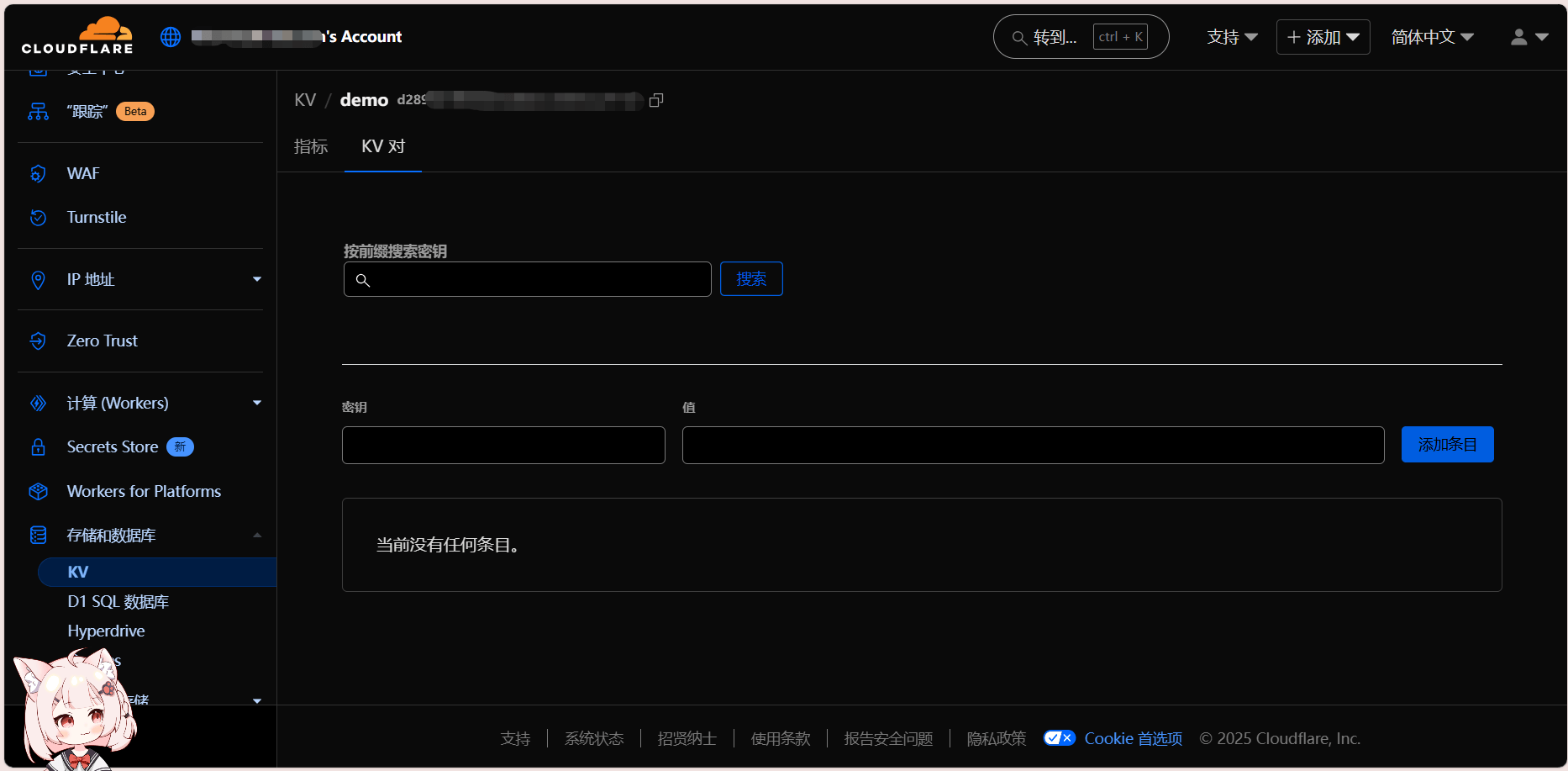The image size is (1568, 771).
Task: Expand the 计算 (Workers) section
Action: click(x=257, y=403)
